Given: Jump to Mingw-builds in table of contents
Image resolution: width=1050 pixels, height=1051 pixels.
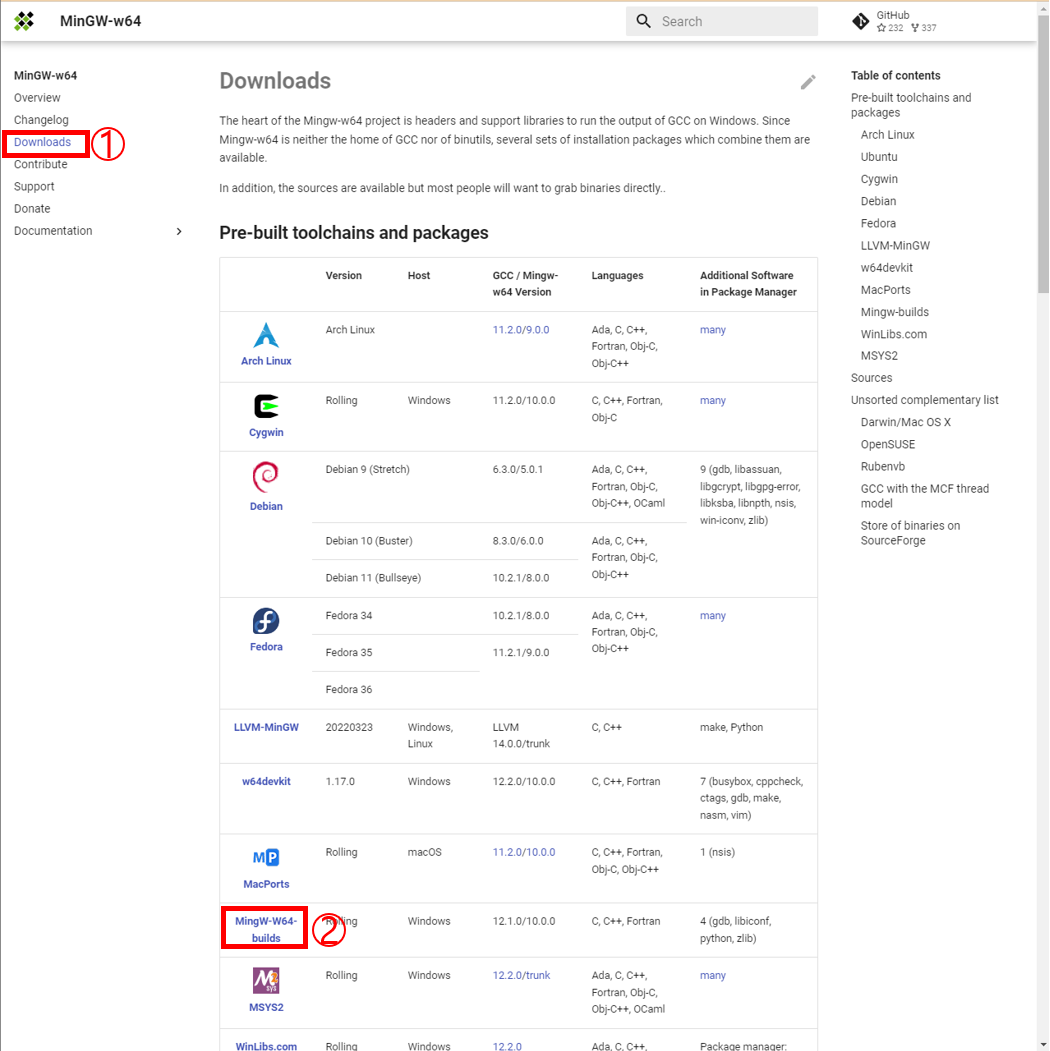Looking at the screenshot, I should (x=895, y=312).
